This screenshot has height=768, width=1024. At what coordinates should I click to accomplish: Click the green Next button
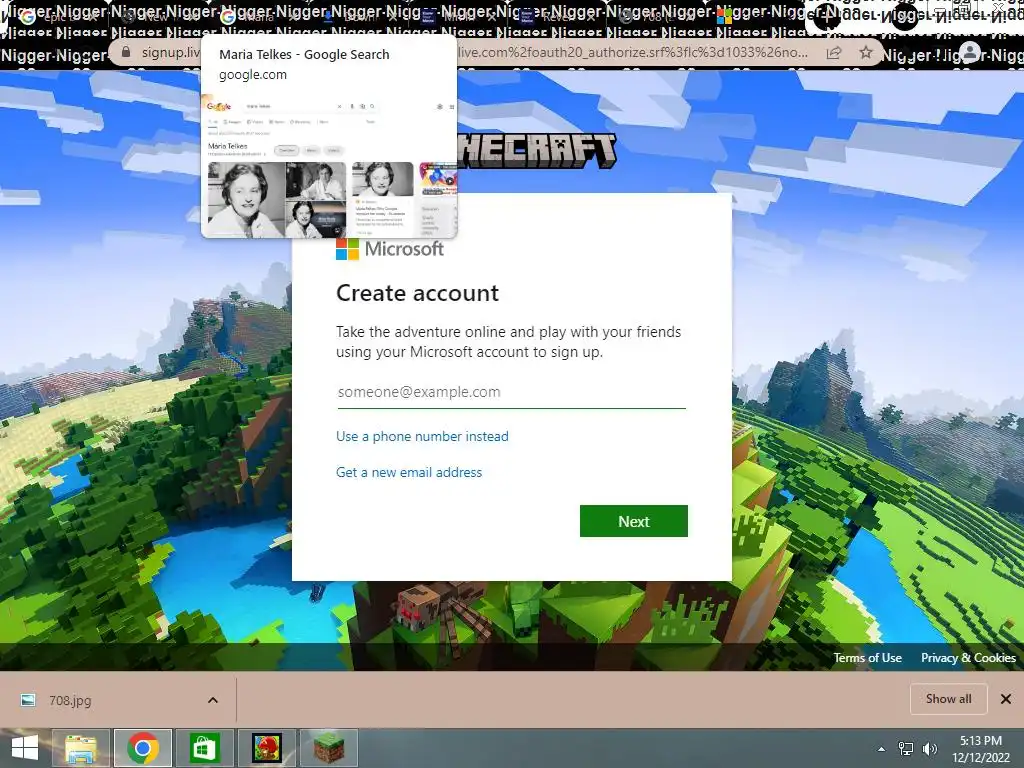point(633,521)
